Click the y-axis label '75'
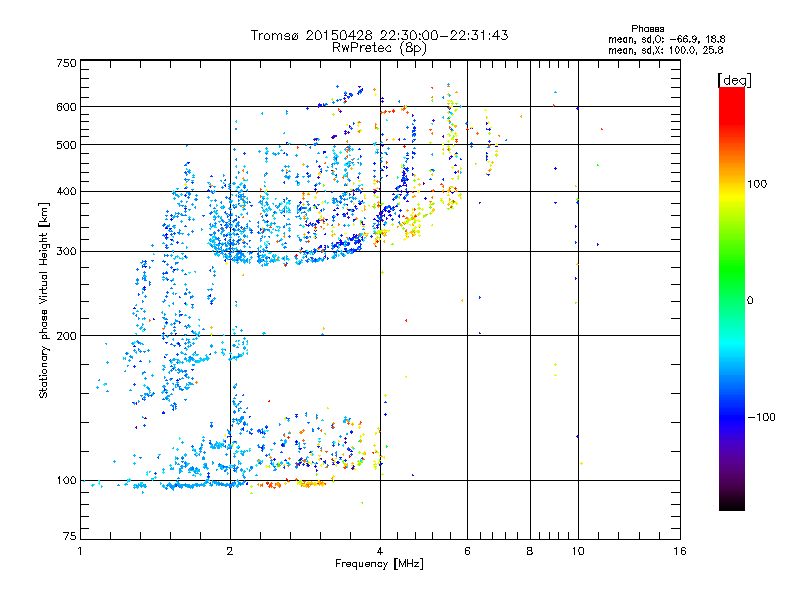The image size is (800, 600). click(x=70, y=536)
